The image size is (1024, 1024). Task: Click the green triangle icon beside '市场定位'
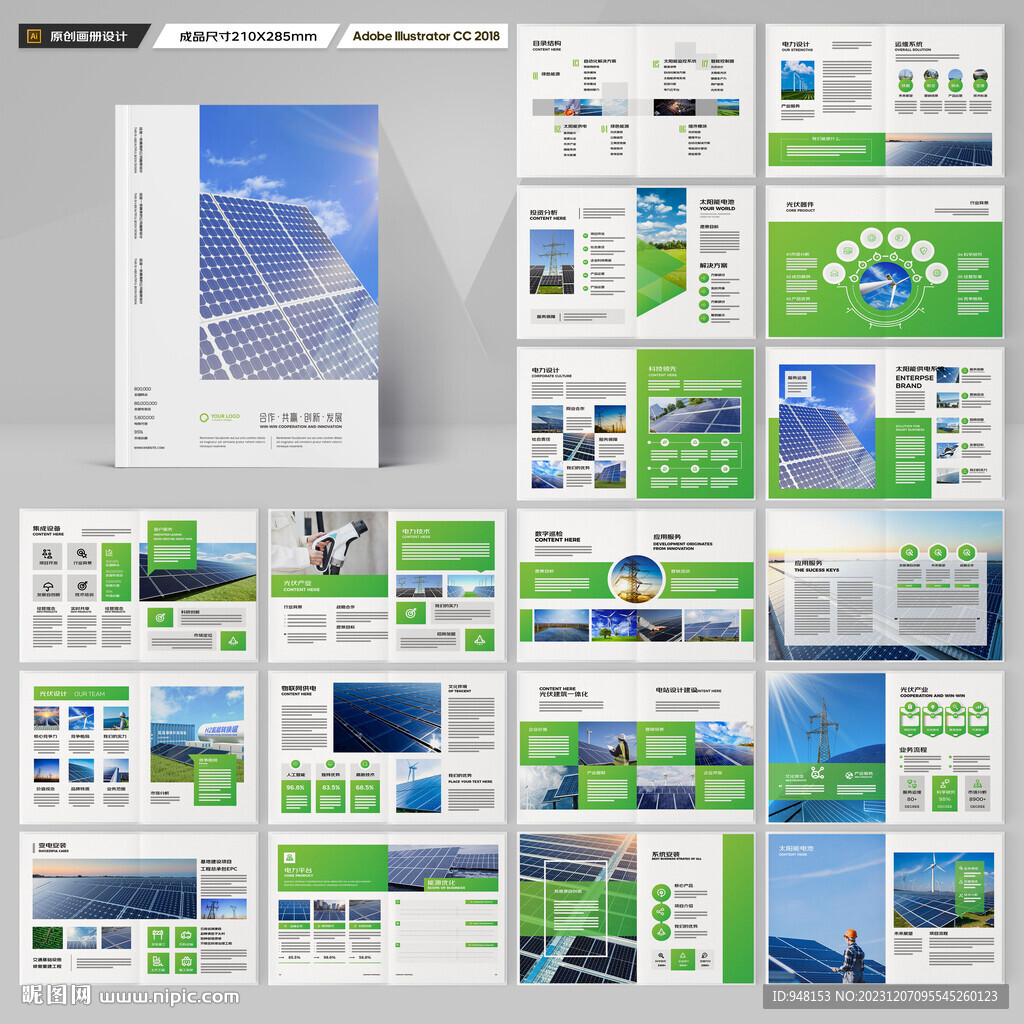(233, 641)
